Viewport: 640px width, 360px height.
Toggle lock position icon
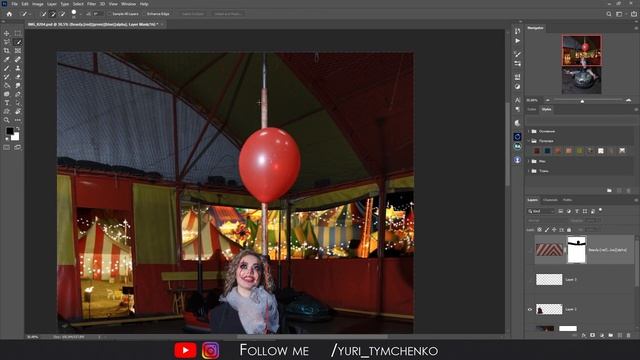pyautogui.click(x=554, y=230)
